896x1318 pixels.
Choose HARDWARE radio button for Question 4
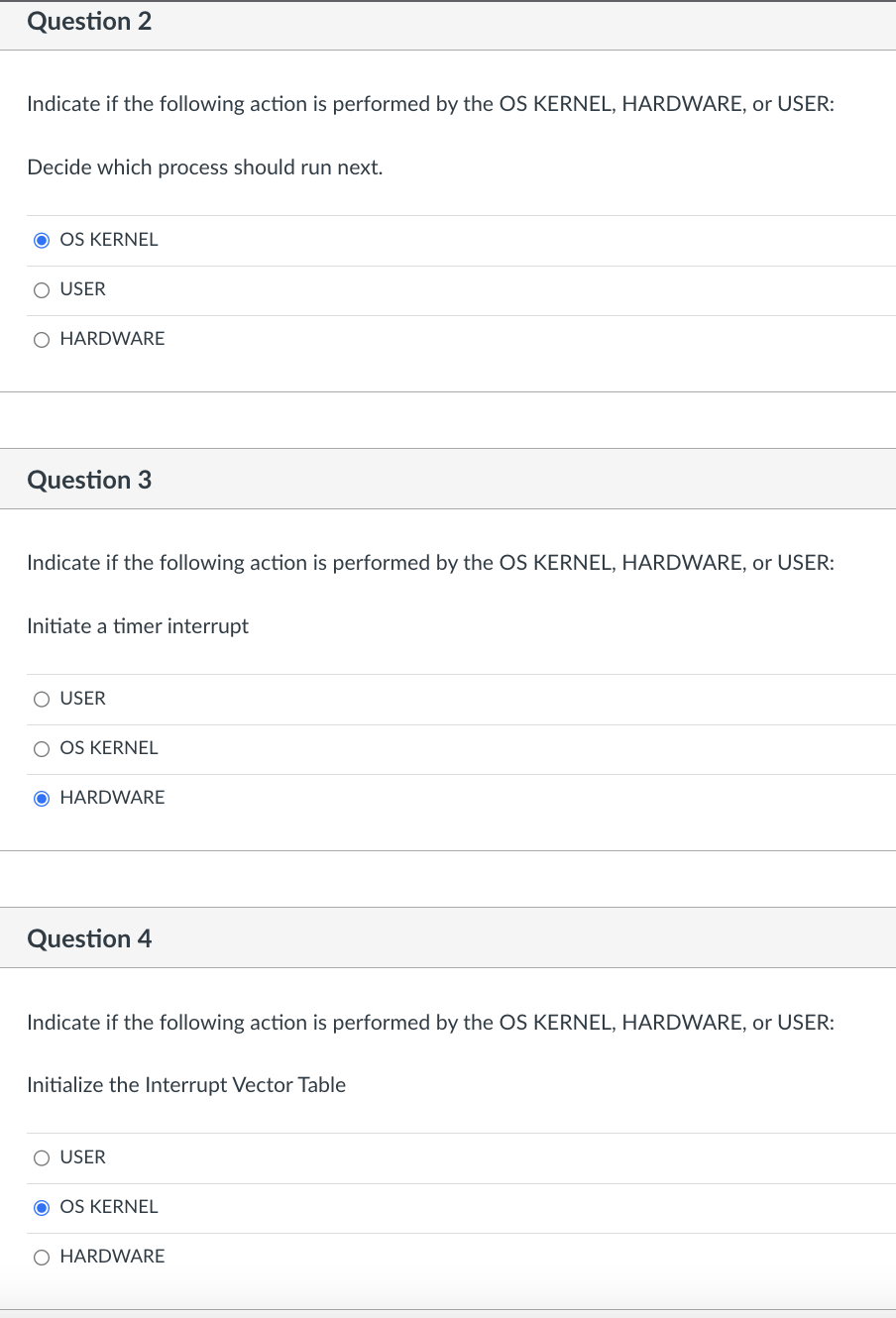pos(42,1257)
